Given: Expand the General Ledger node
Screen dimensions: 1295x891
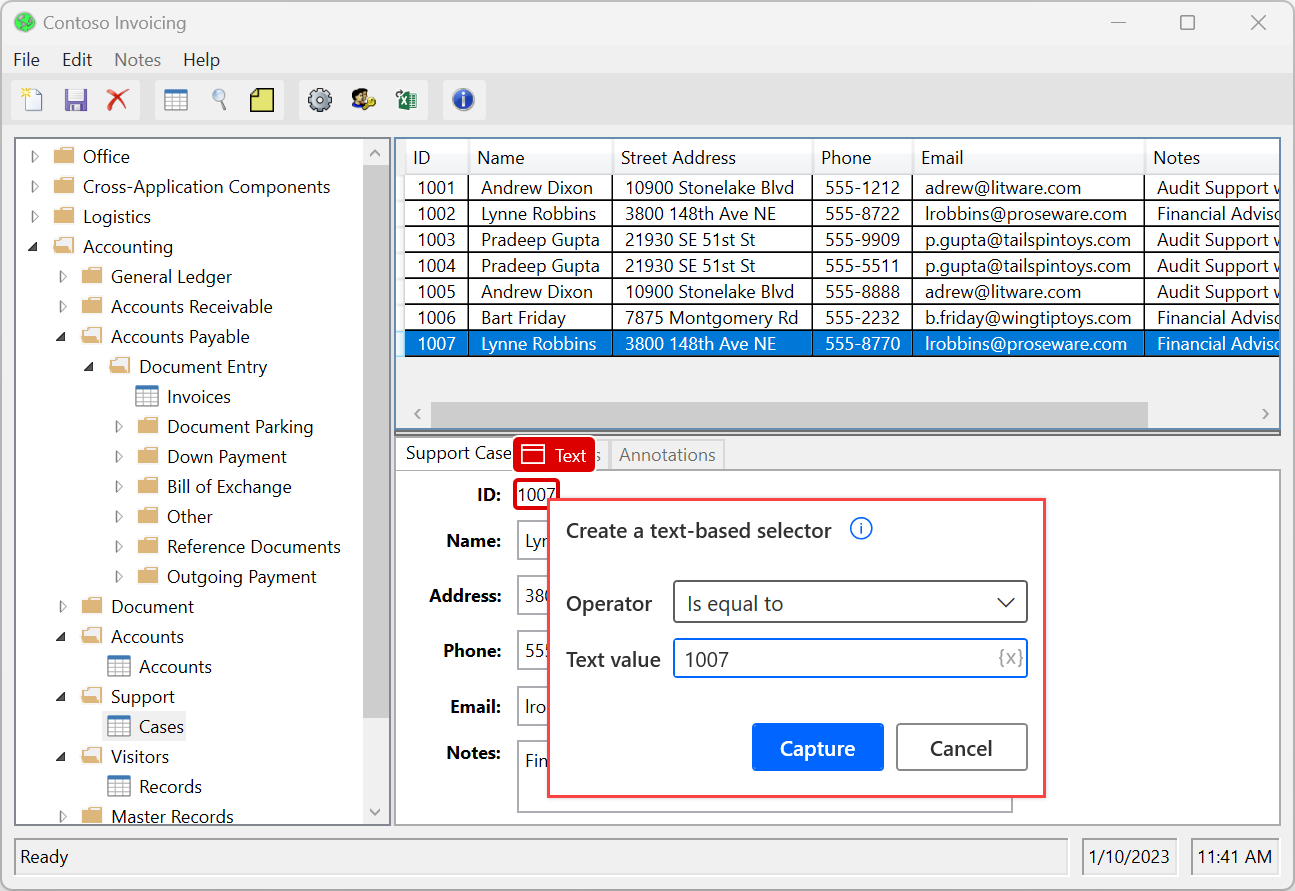Looking at the screenshot, I should pyautogui.click(x=62, y=276).
